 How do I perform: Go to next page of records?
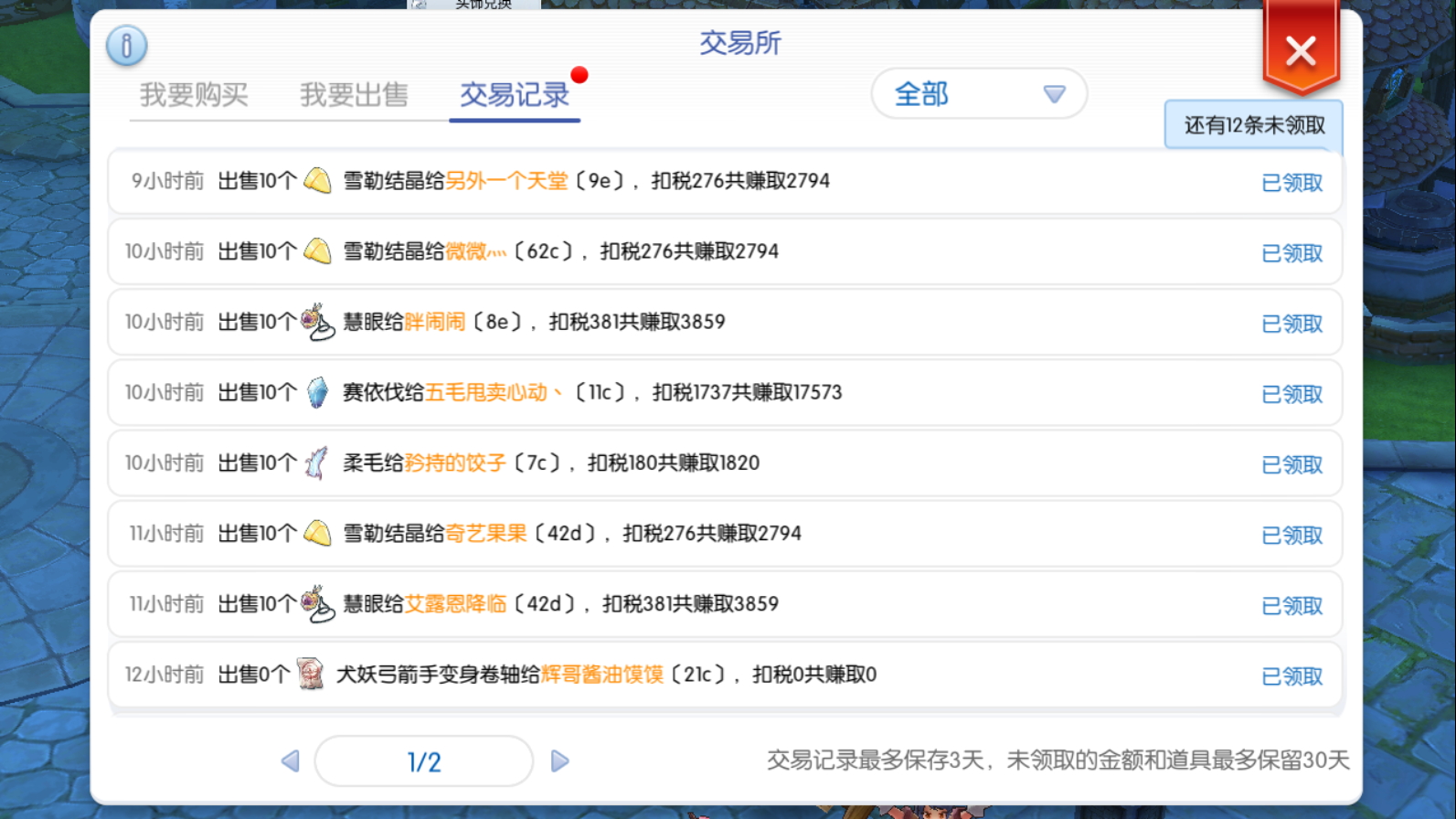[x=560, y=761]
